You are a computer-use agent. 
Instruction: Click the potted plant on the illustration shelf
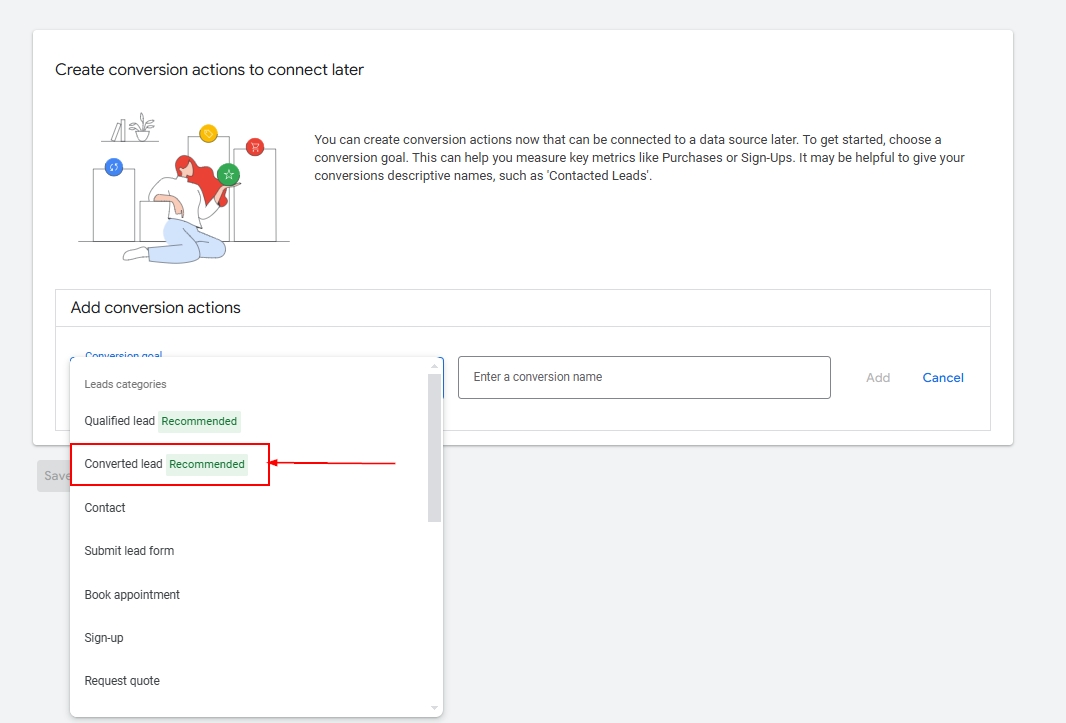click(x=143, y=127)
